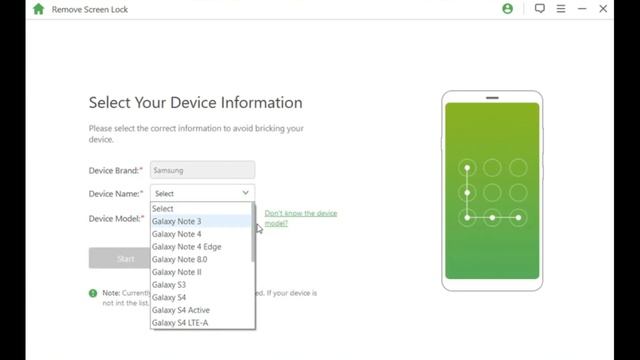Open the feedback chat bubble icon
This screenshot has width=640, height=360.
click(540, 9)
